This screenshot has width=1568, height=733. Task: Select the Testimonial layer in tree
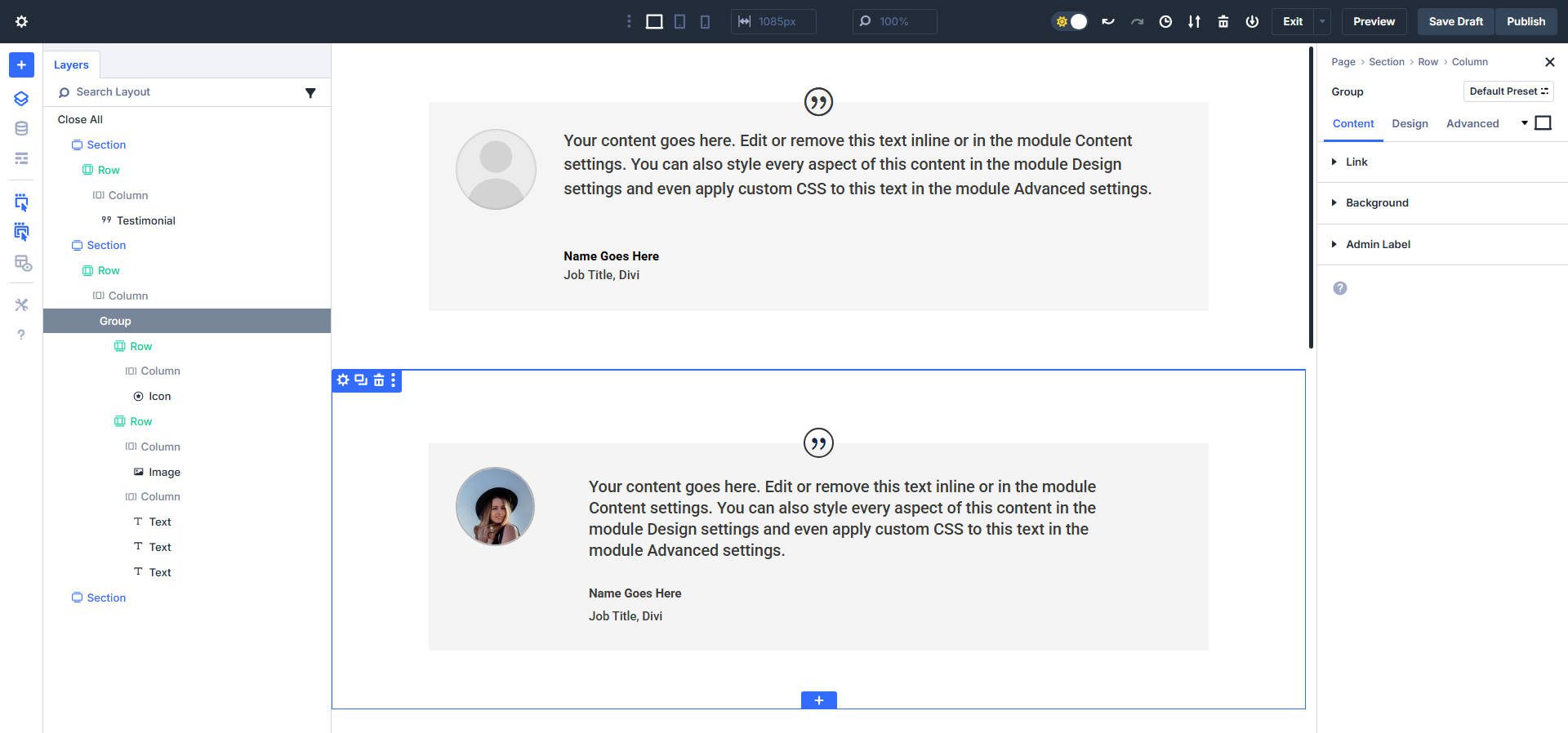[145, 221]
